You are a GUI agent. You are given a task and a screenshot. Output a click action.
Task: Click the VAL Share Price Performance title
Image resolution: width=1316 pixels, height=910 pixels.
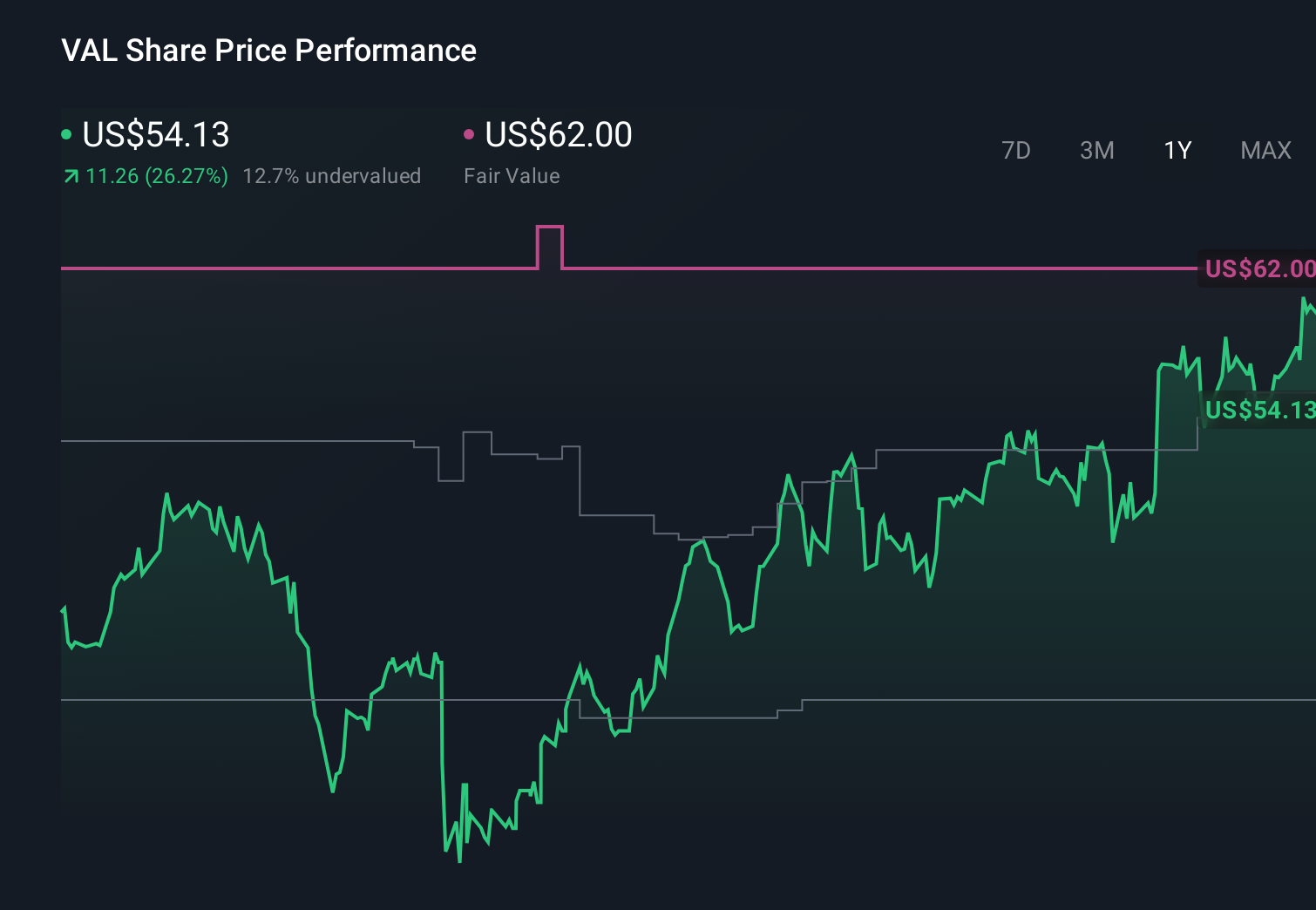(268, 50)
